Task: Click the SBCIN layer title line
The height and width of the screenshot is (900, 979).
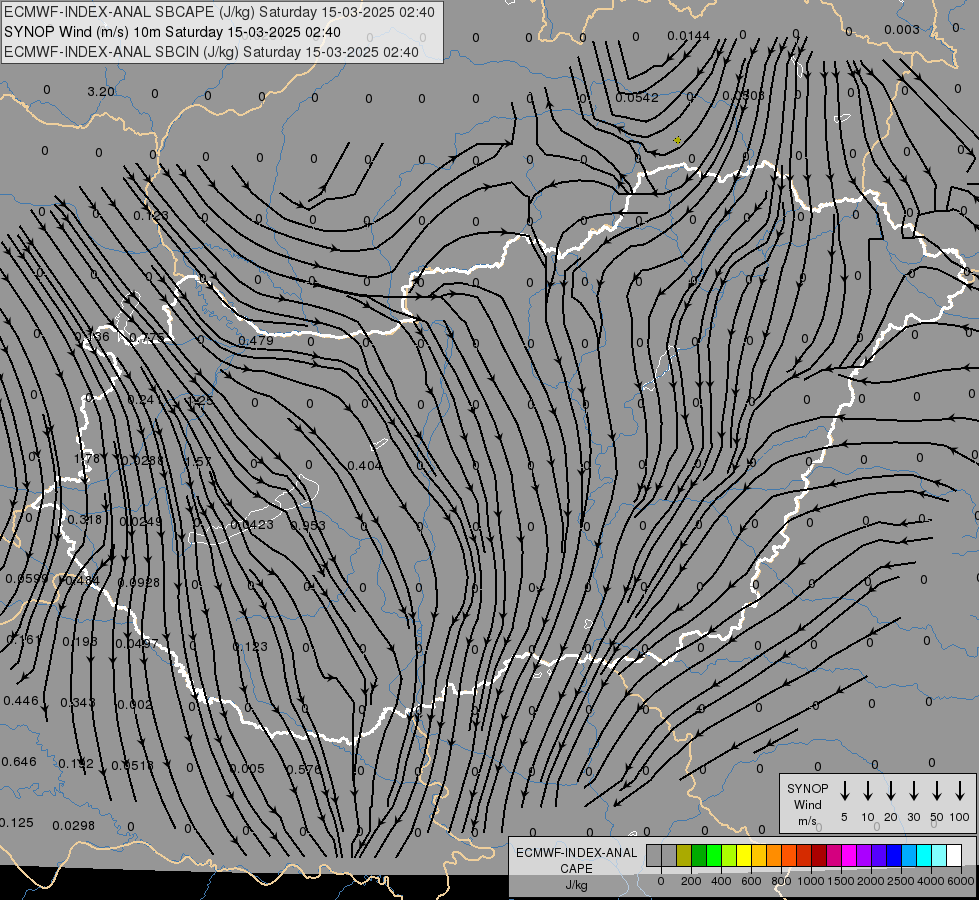Action: (x=211, y=52)
